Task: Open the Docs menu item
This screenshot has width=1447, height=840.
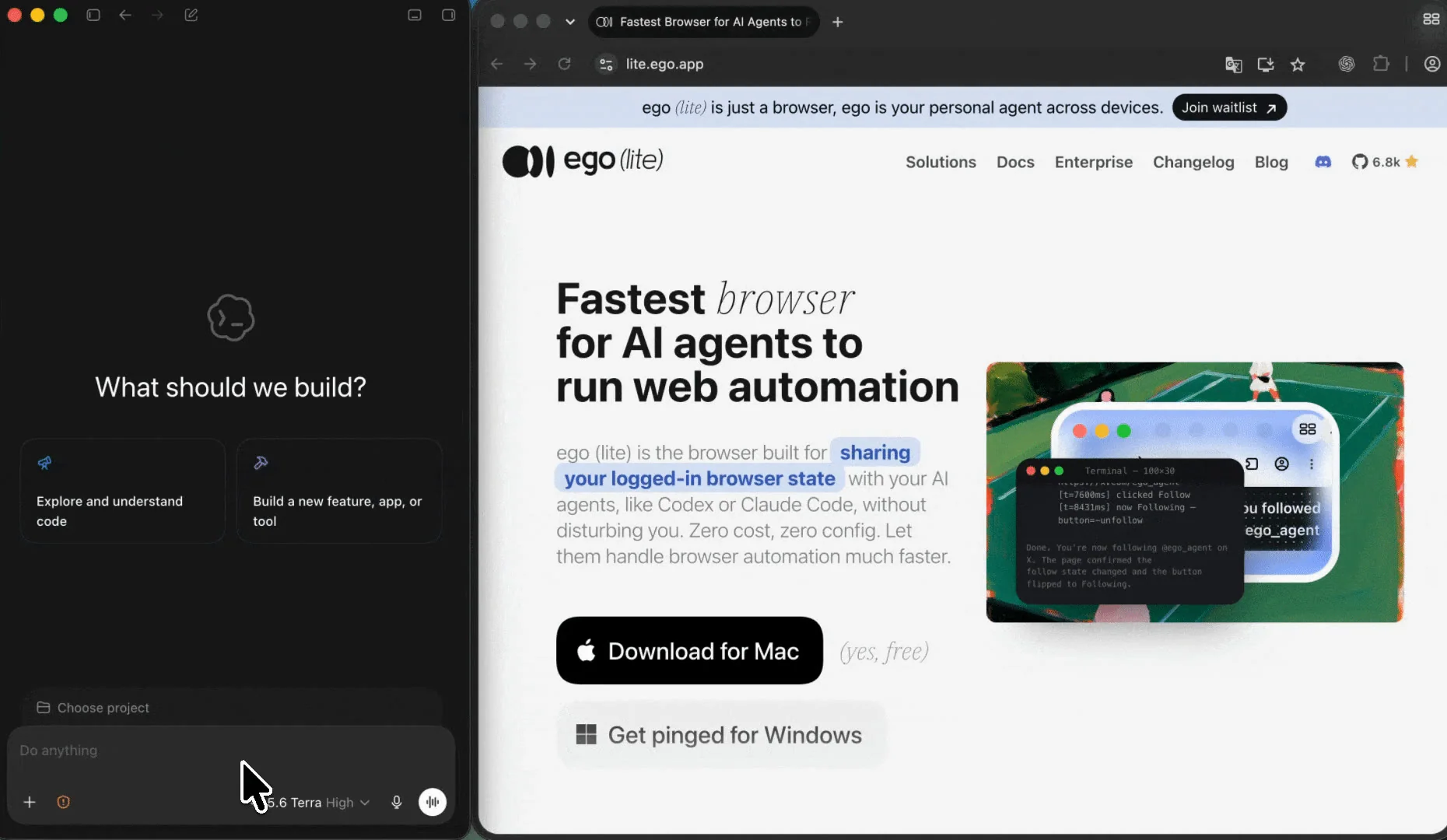Action: (1015, 162)
